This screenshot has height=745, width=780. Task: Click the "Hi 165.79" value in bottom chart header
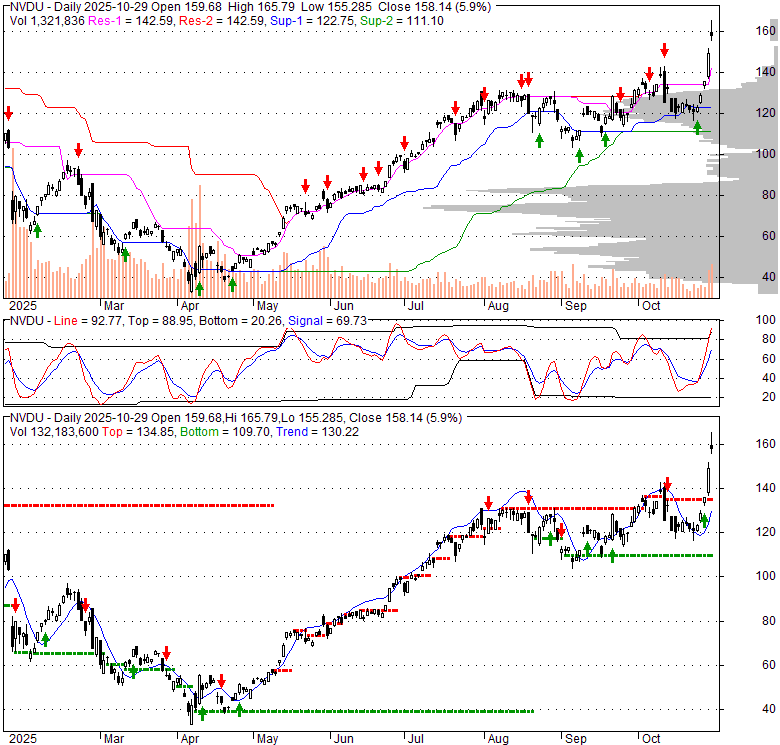point(253,418)
